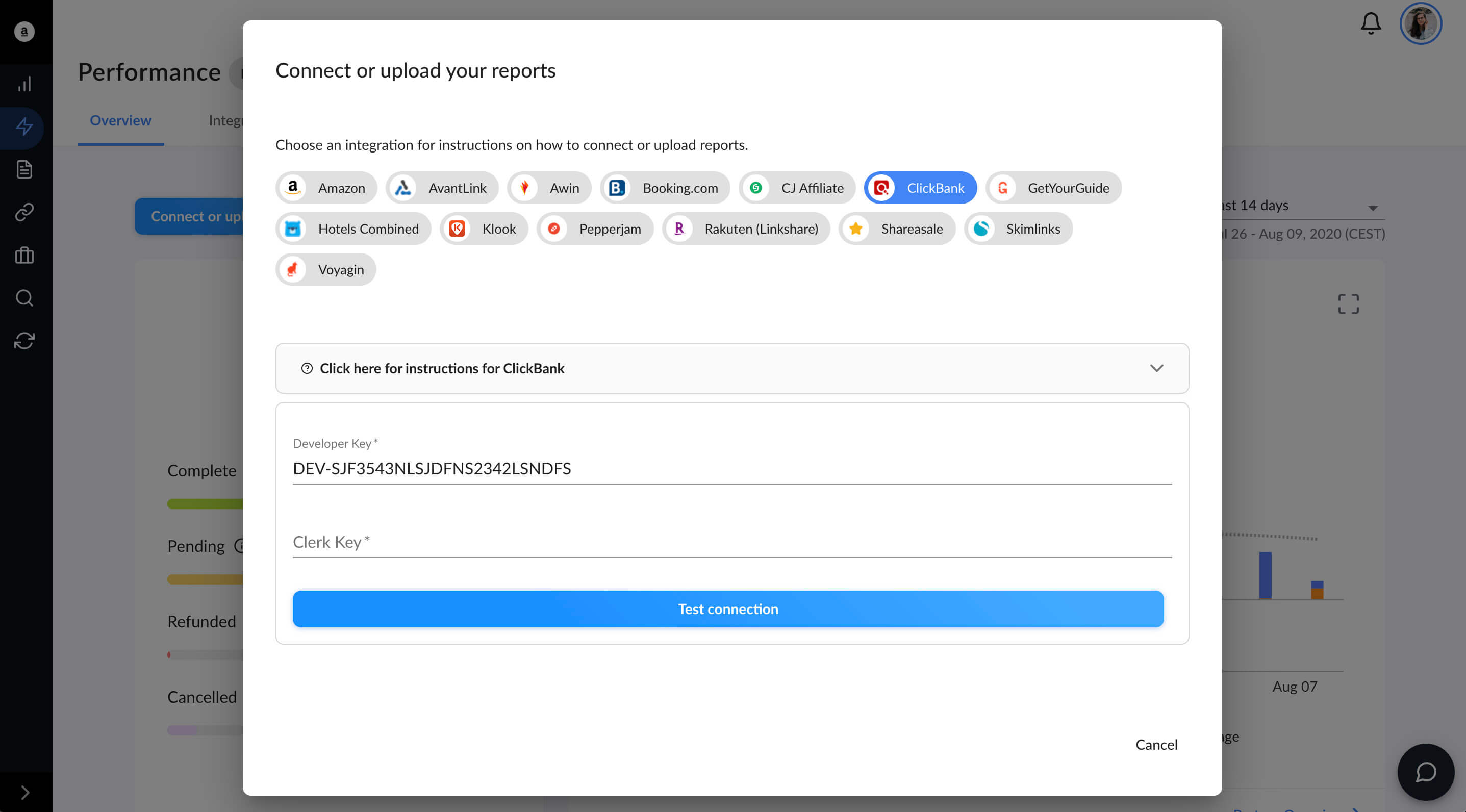Click the tall blue chart bar
Screen dimensions: 1466x812
click(1265, 575)
